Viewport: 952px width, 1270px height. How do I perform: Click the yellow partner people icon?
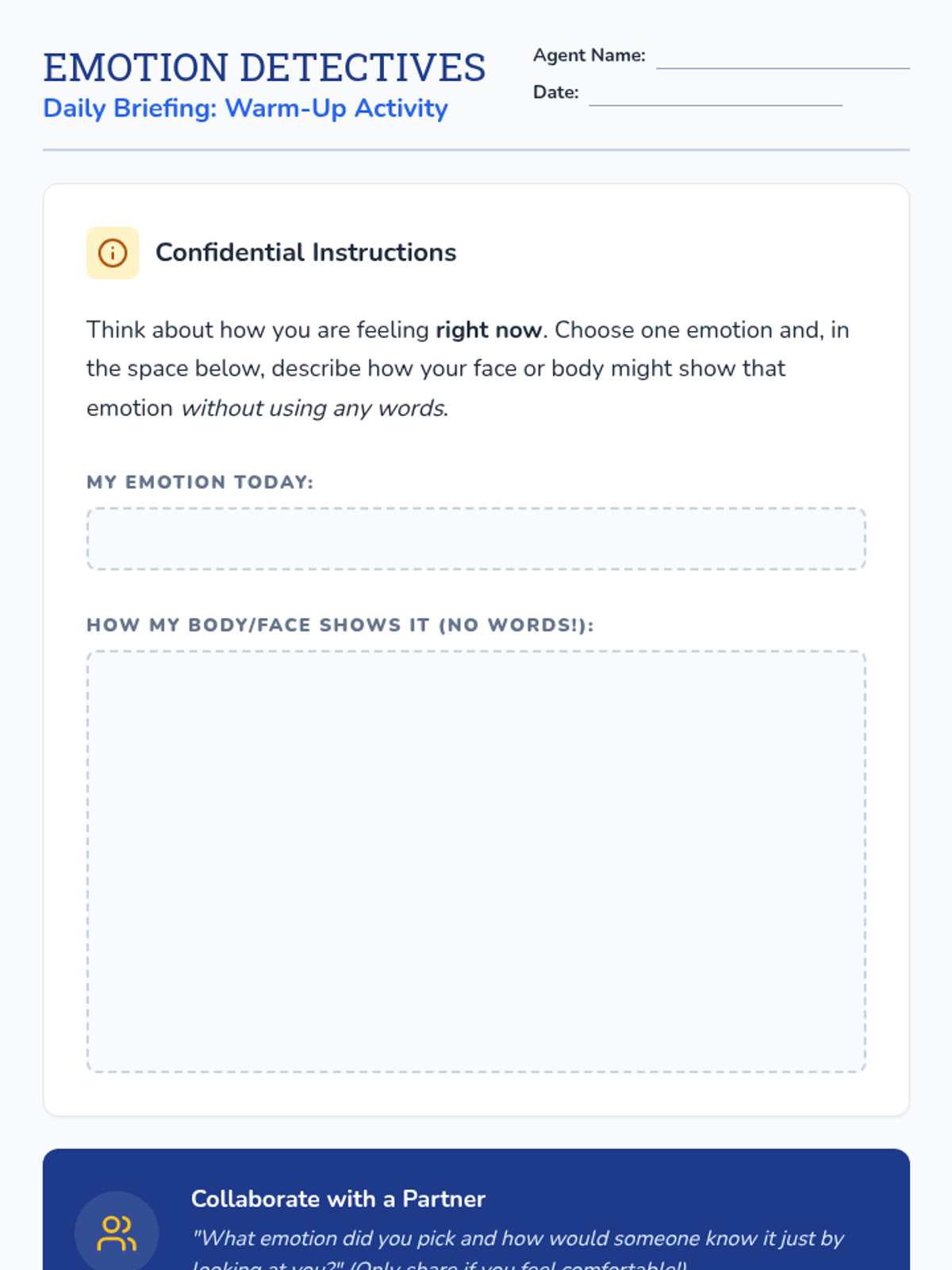[x=117, y=1233]
